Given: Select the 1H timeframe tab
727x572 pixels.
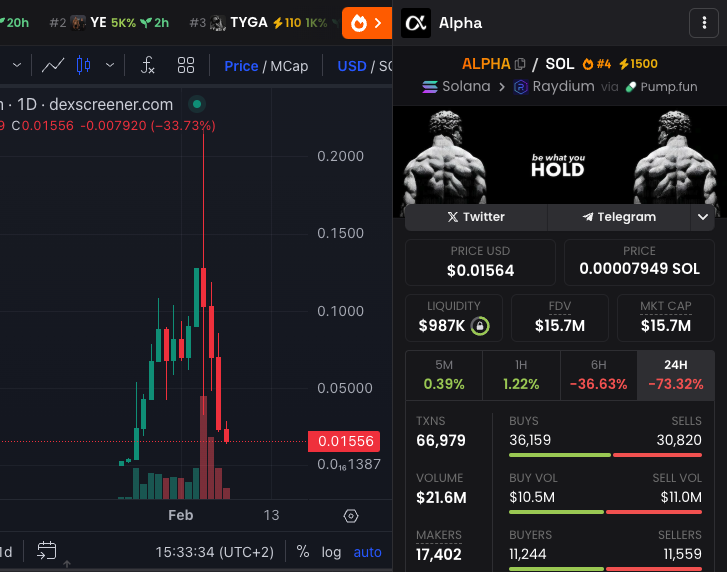Looking at the screenshot, I should tap(521, 375).
